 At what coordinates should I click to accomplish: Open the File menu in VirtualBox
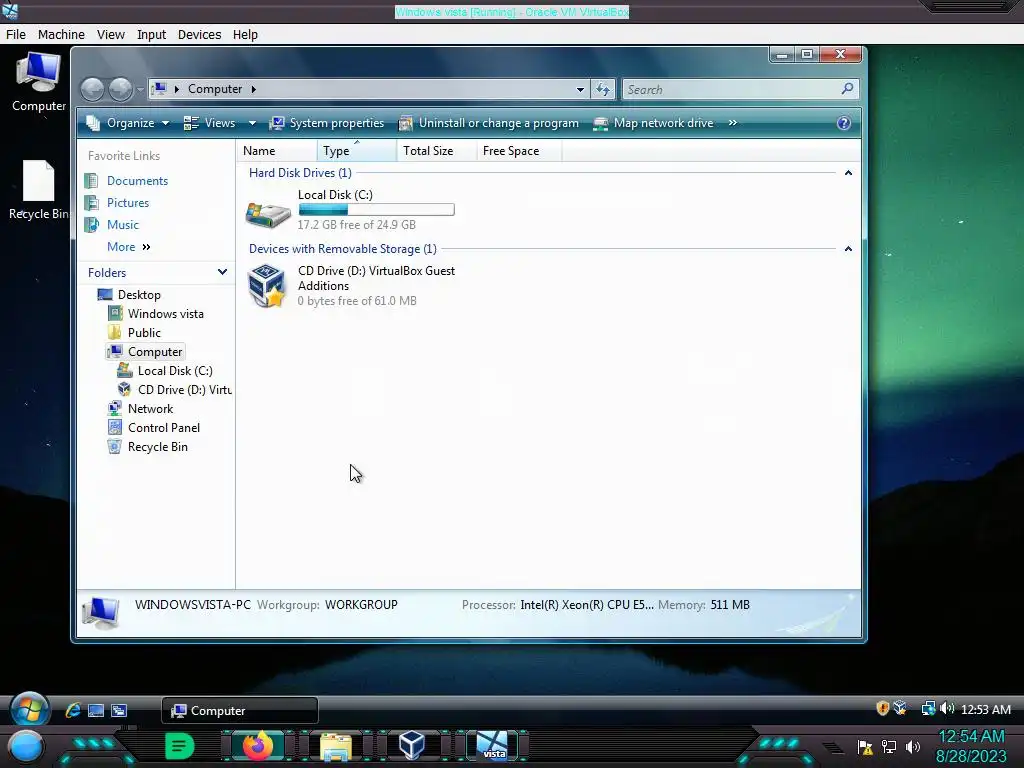click(x=16, y=35)
